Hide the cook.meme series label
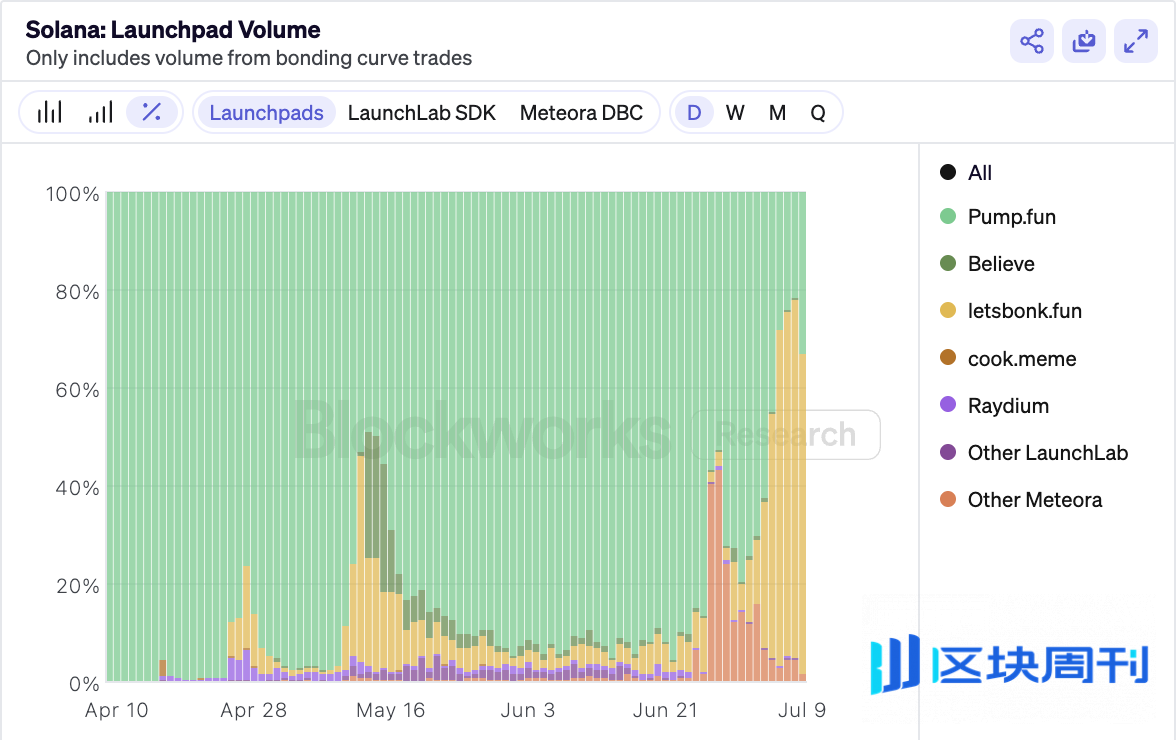 click(1022, 358)
